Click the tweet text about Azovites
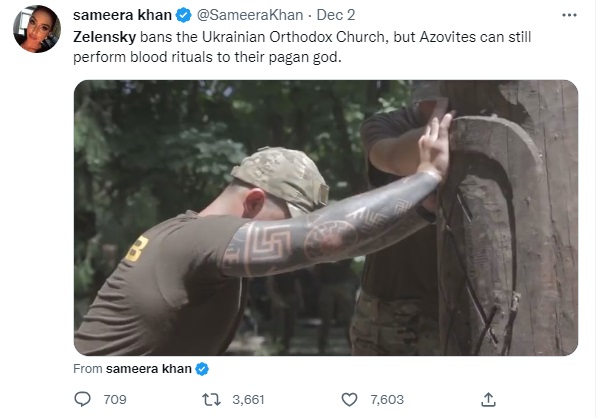601x418 pixels. pyautogui.click(x=302, y=47)
